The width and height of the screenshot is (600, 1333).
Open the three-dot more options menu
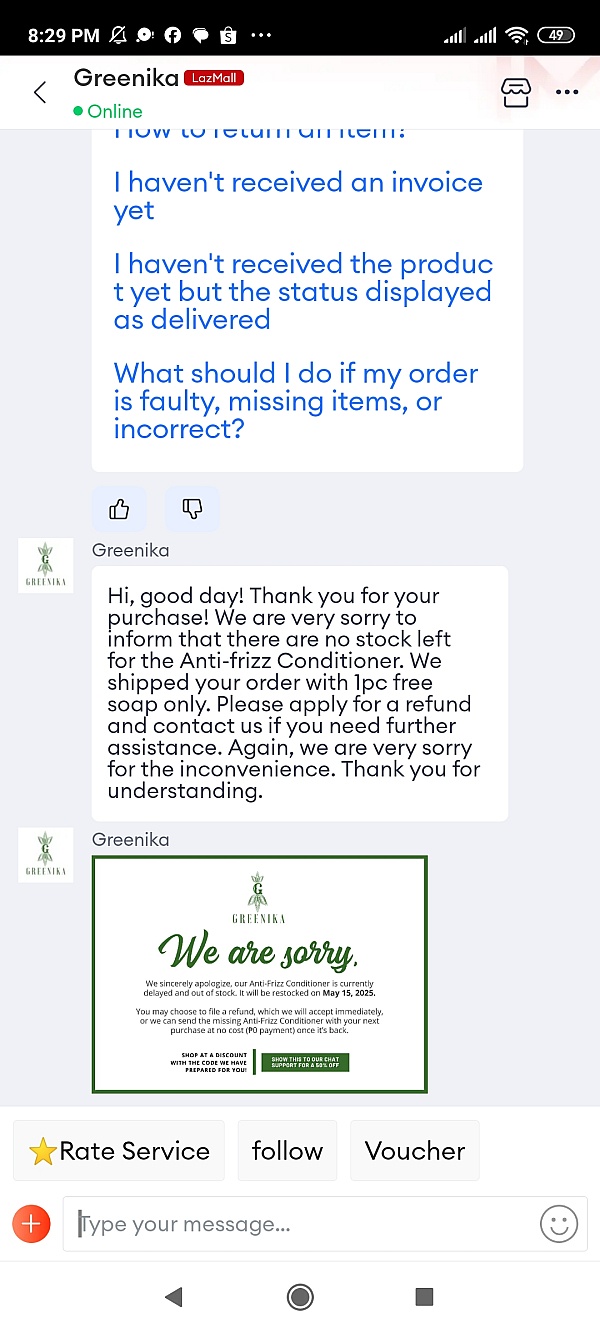coord(567,93)
